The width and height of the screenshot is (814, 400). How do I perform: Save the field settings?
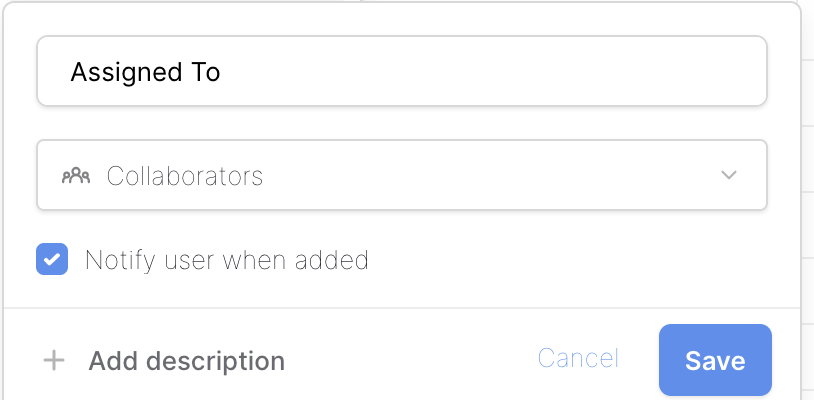(715, 360)
